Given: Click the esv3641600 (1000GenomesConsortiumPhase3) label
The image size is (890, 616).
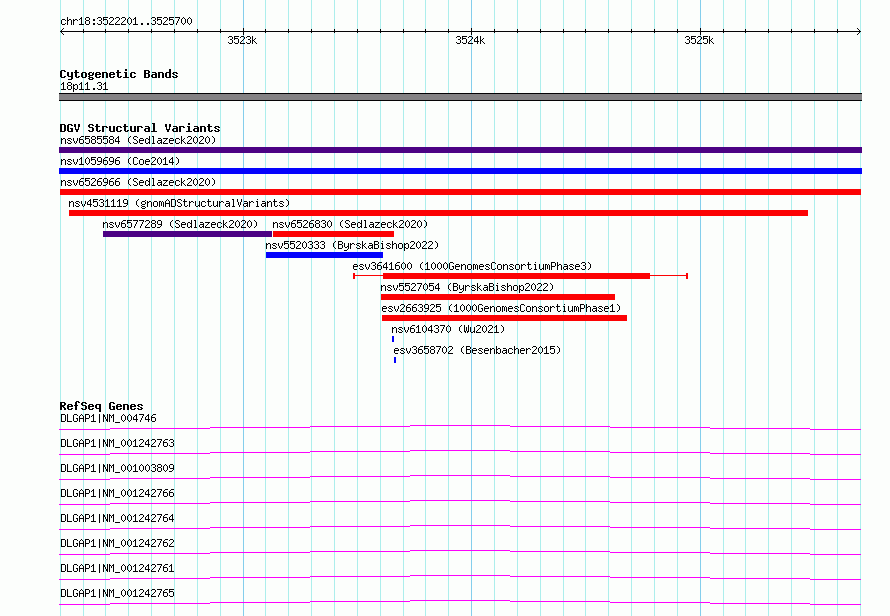Looking at the screenshot, I should [x=472, y=266].
